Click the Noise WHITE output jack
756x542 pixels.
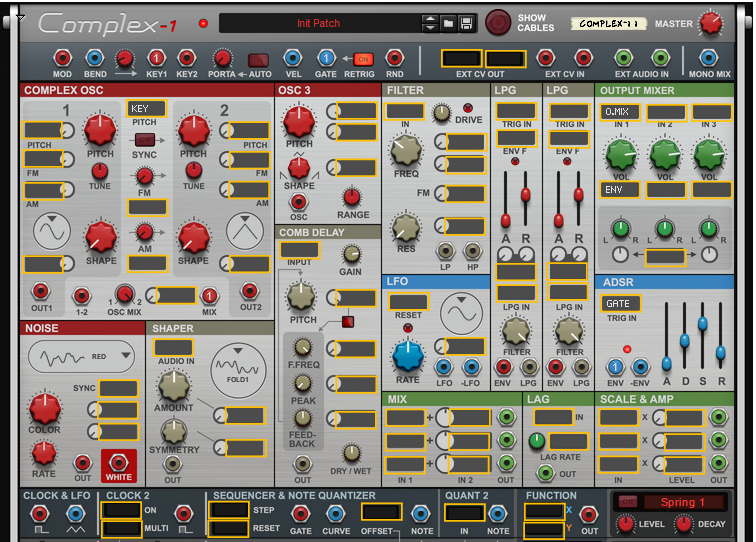coord(119,462)
